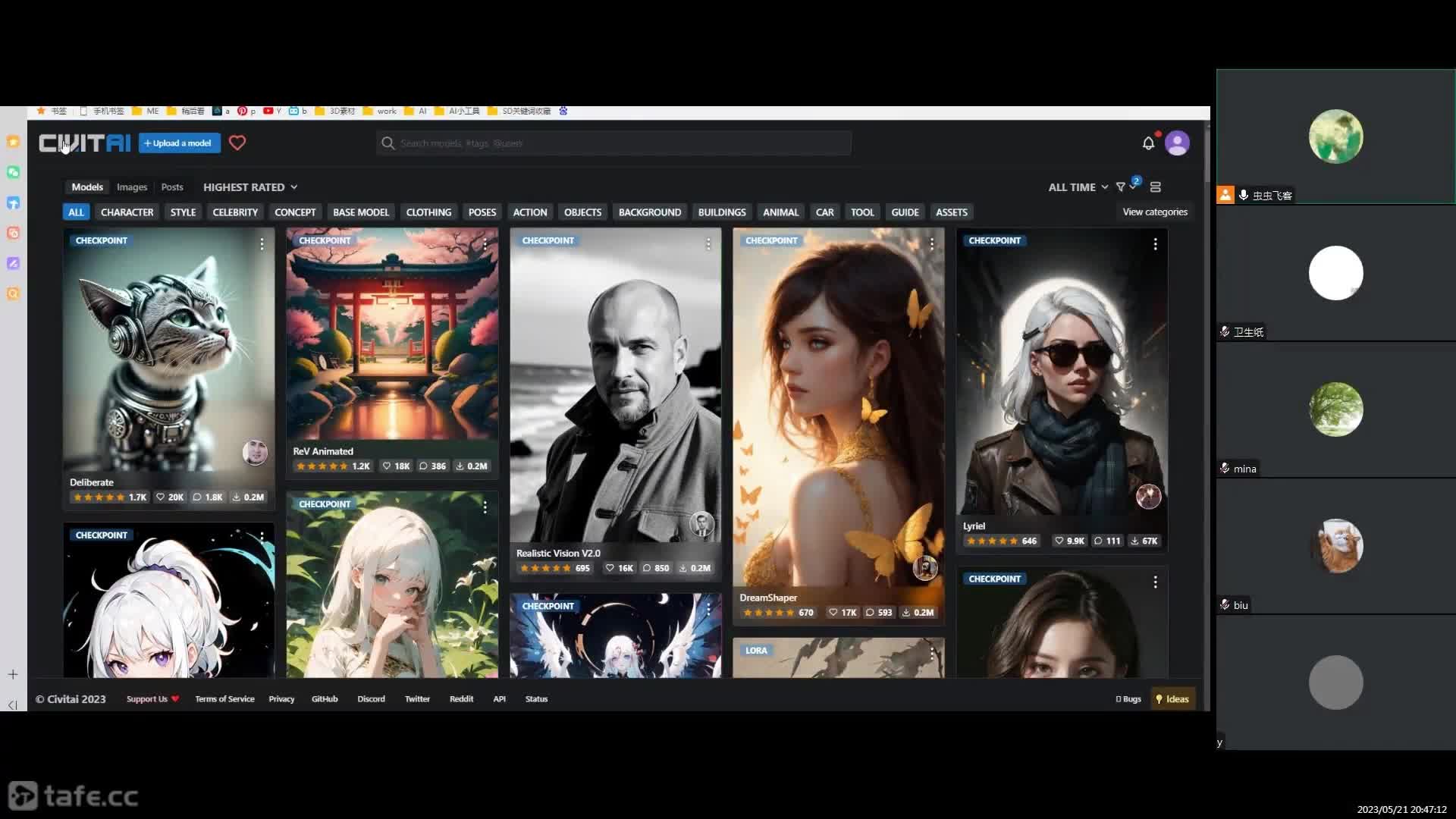Collapse the browser sidebar arrow
The height and width of the screenshot is (819, 1456).
point(13,705)
